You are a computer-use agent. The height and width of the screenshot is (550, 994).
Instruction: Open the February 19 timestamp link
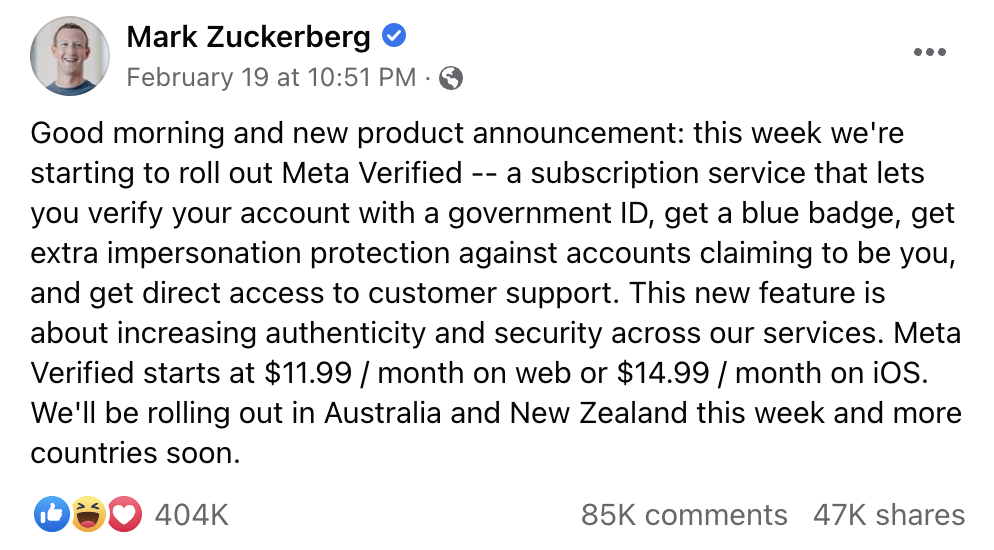pyautogui.click(x=271, y=78)
